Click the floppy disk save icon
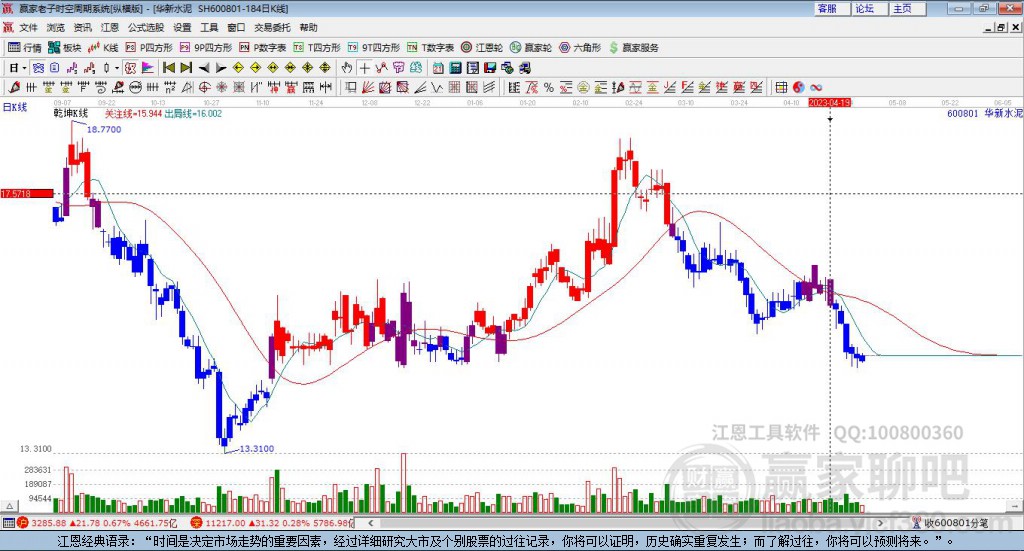This screenshot has width=1024, height=551. (x=490, y=68)
